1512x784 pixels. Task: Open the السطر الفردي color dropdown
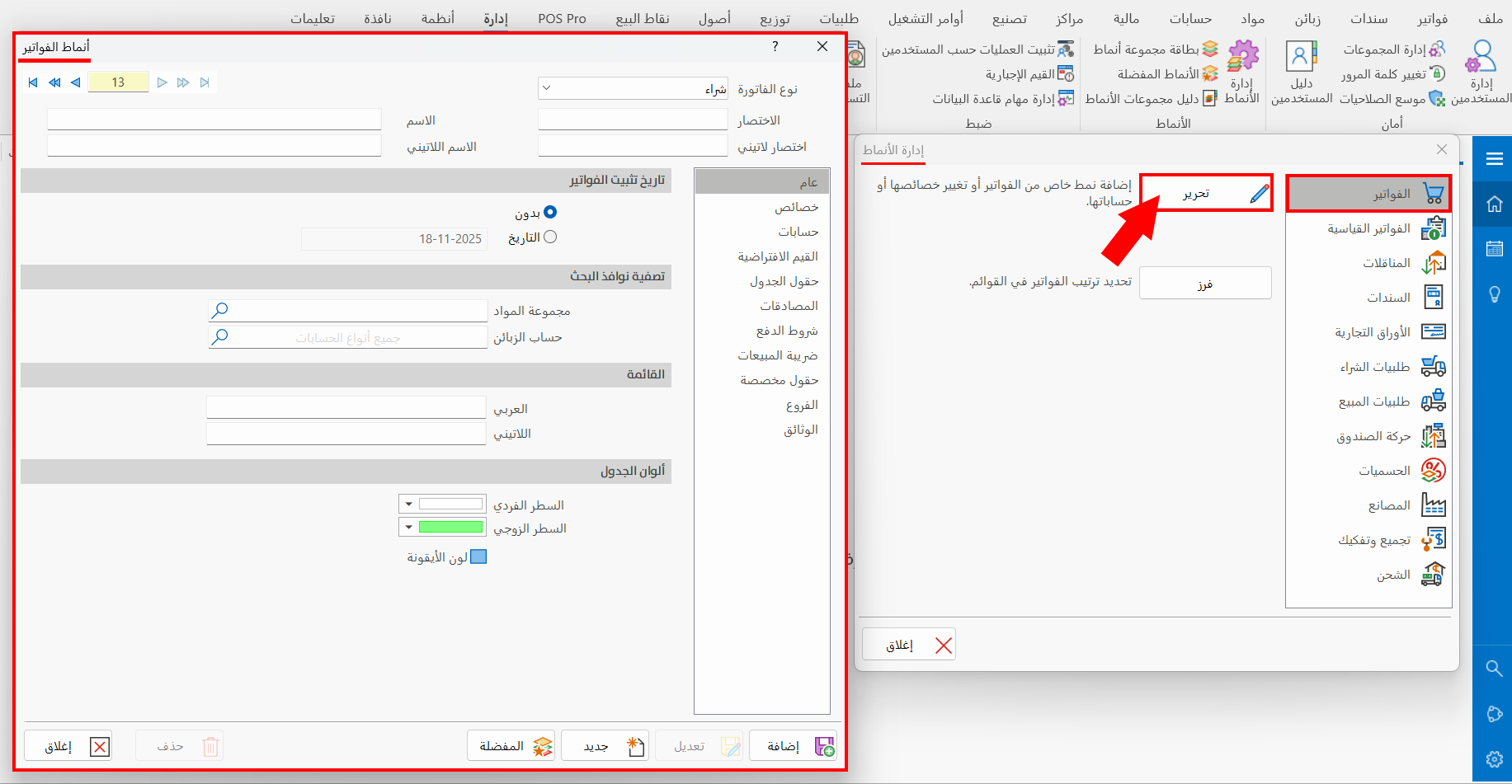(x=408, y=504)
